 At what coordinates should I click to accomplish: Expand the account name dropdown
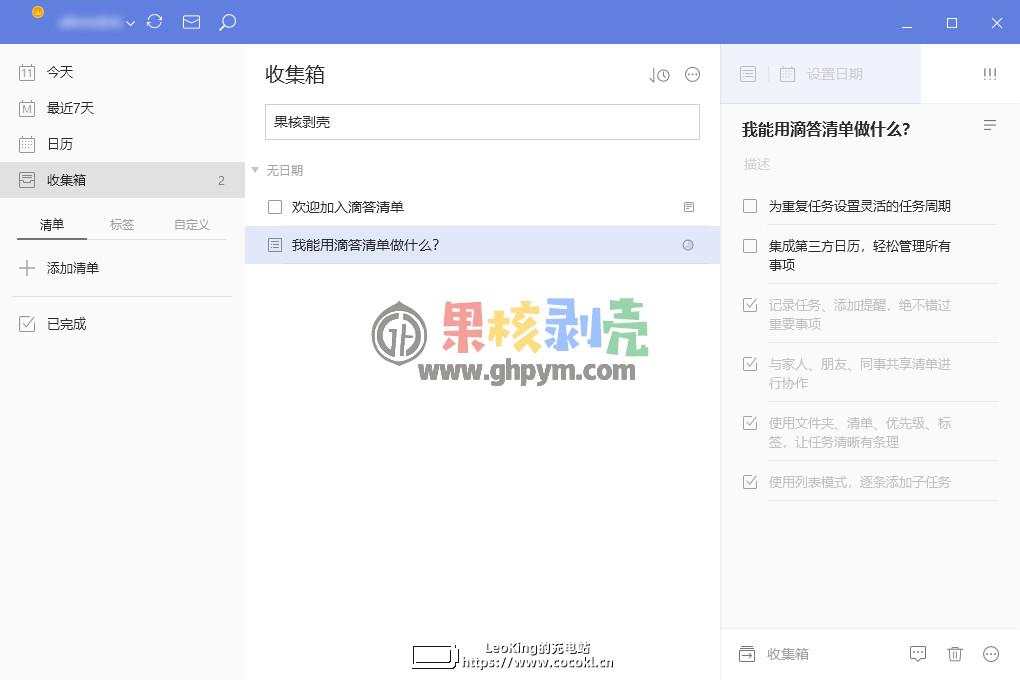(131, 23)
